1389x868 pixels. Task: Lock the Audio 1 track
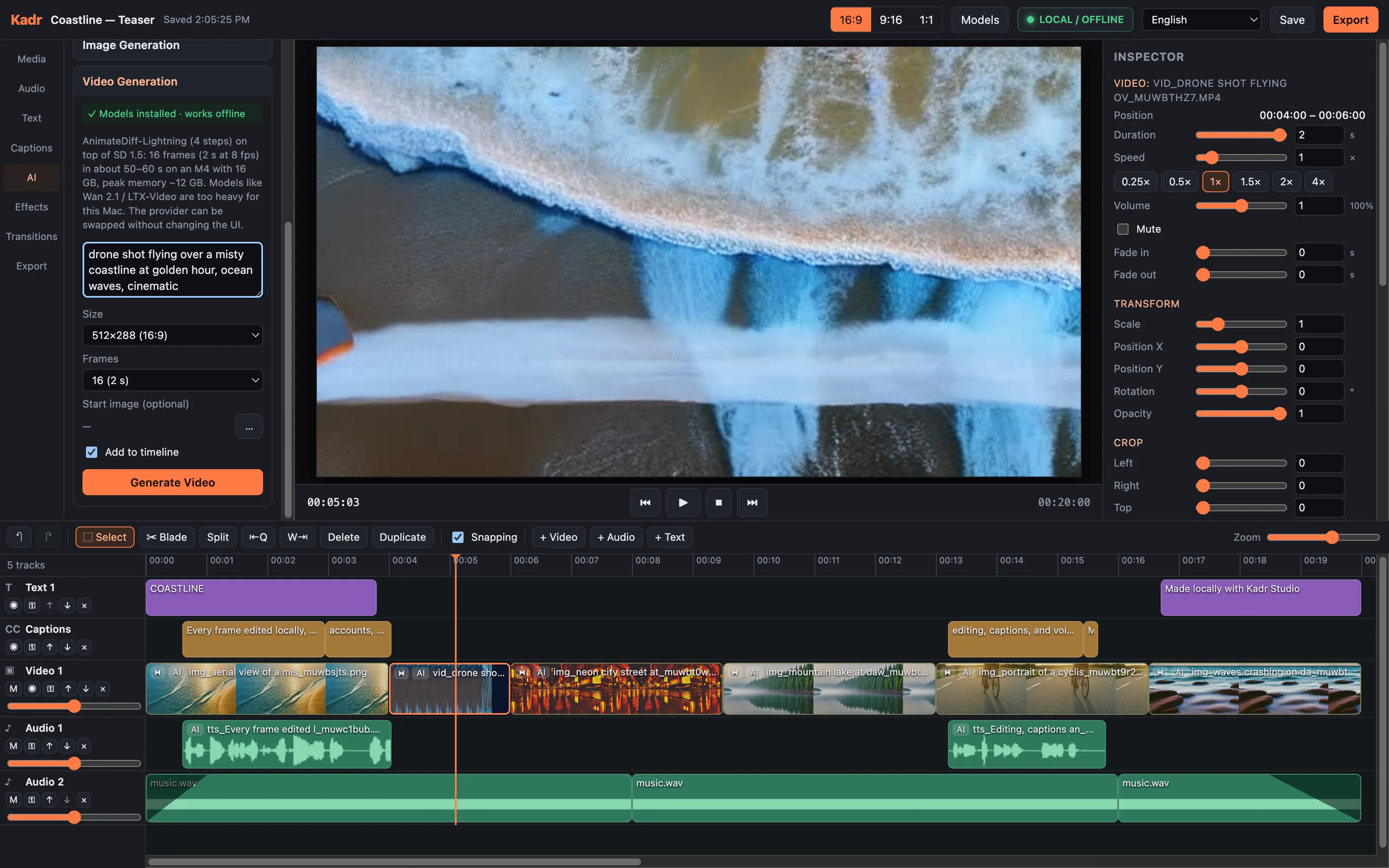click(x=32, y=746)
